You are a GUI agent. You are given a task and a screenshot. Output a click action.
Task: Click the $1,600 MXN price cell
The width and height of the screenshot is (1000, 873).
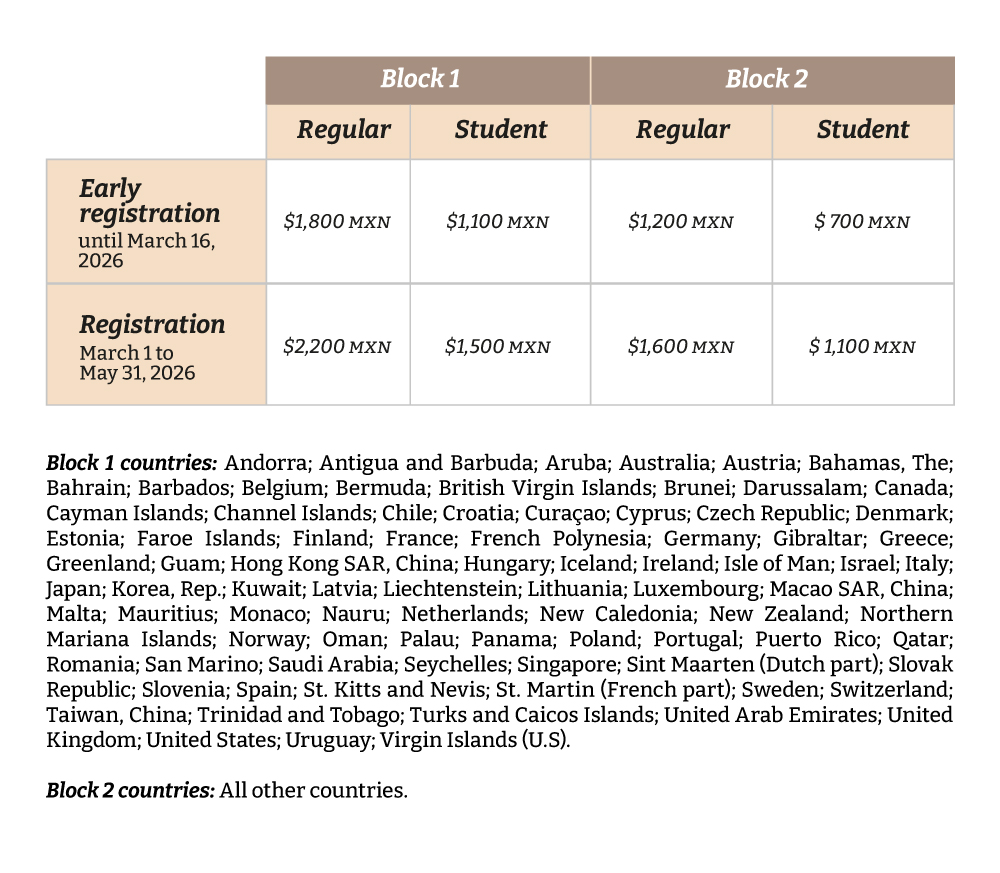pos(681,347)
